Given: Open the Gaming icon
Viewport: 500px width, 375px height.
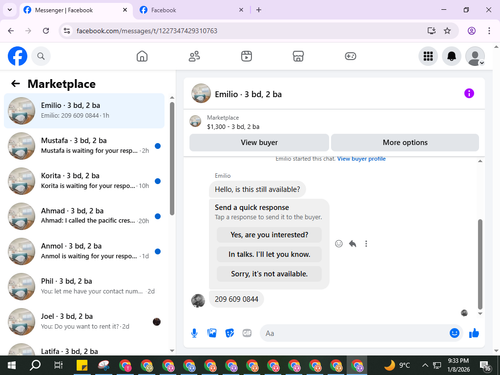Looking at the screenshot, I should tap(350, 56).
